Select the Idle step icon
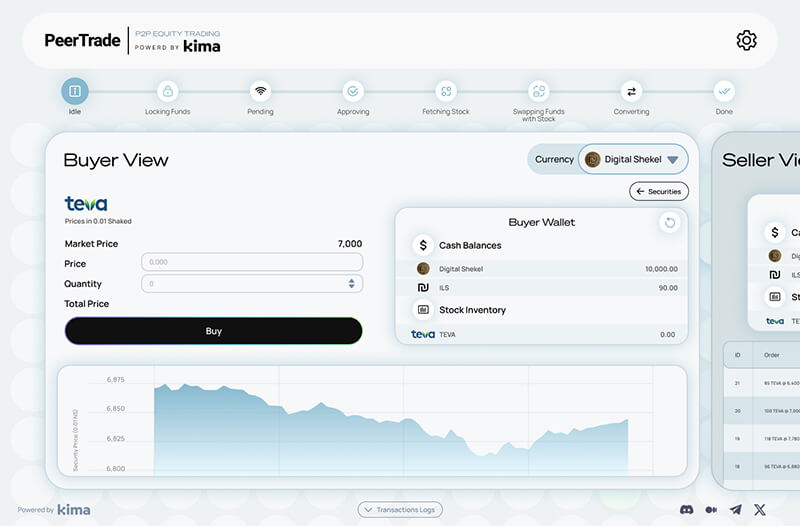This screenshot has height=526, width=800. pos(75,91)
